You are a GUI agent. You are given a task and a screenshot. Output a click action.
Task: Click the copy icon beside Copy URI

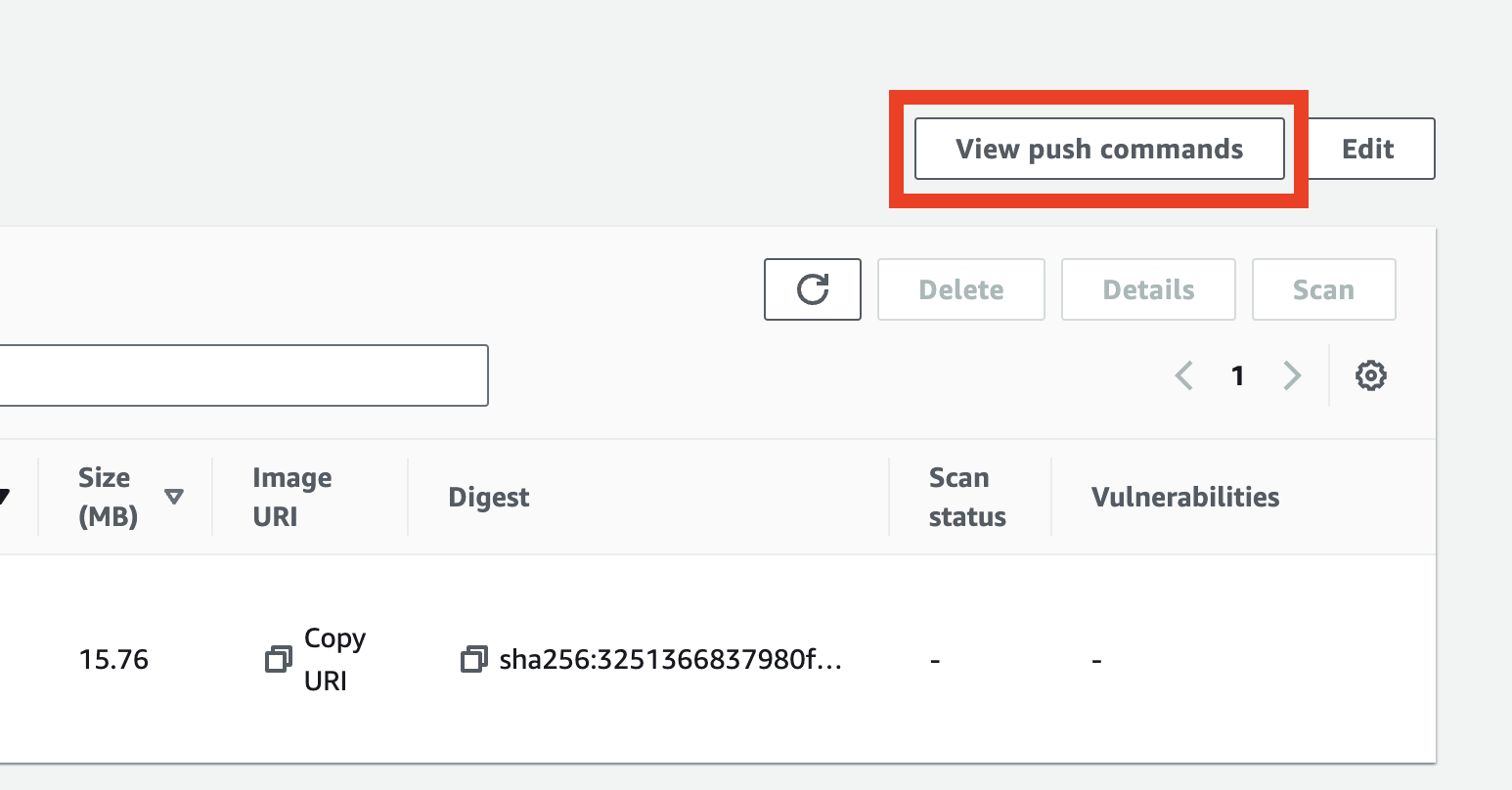tap(279, 659)
